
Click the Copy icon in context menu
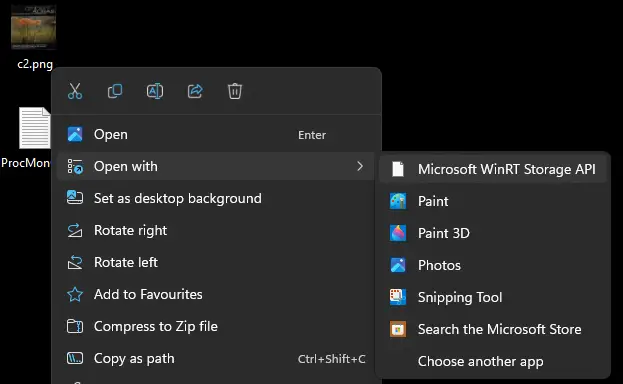(115, 91)
